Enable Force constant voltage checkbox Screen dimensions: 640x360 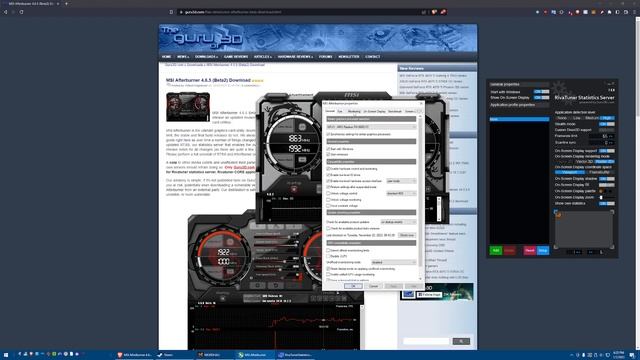[328, 206]
